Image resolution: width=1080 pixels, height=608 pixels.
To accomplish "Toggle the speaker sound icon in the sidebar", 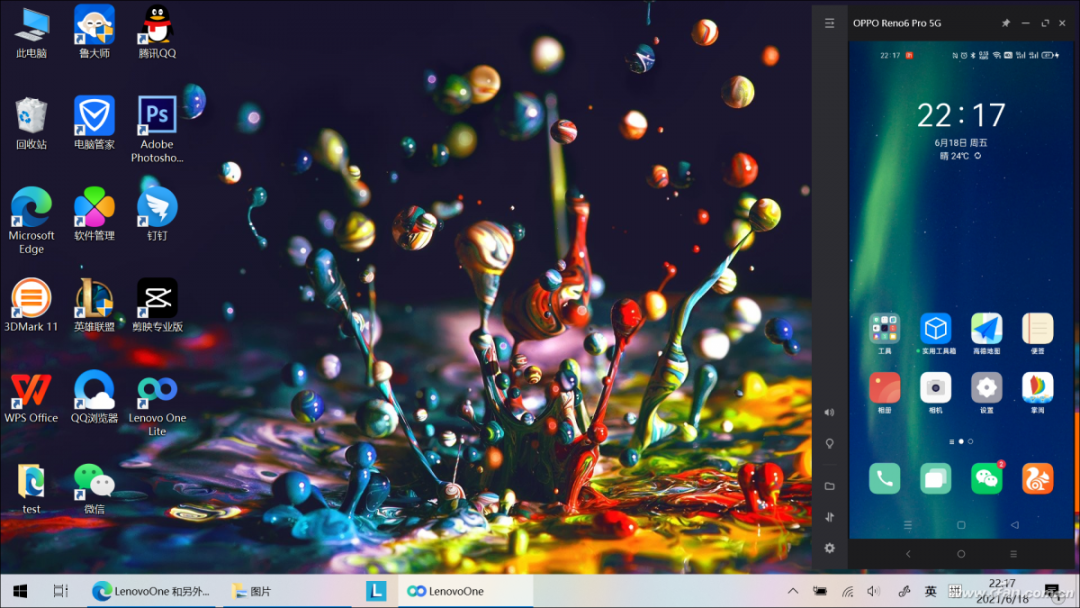I will pyautogui.click(x=829, y=412).
